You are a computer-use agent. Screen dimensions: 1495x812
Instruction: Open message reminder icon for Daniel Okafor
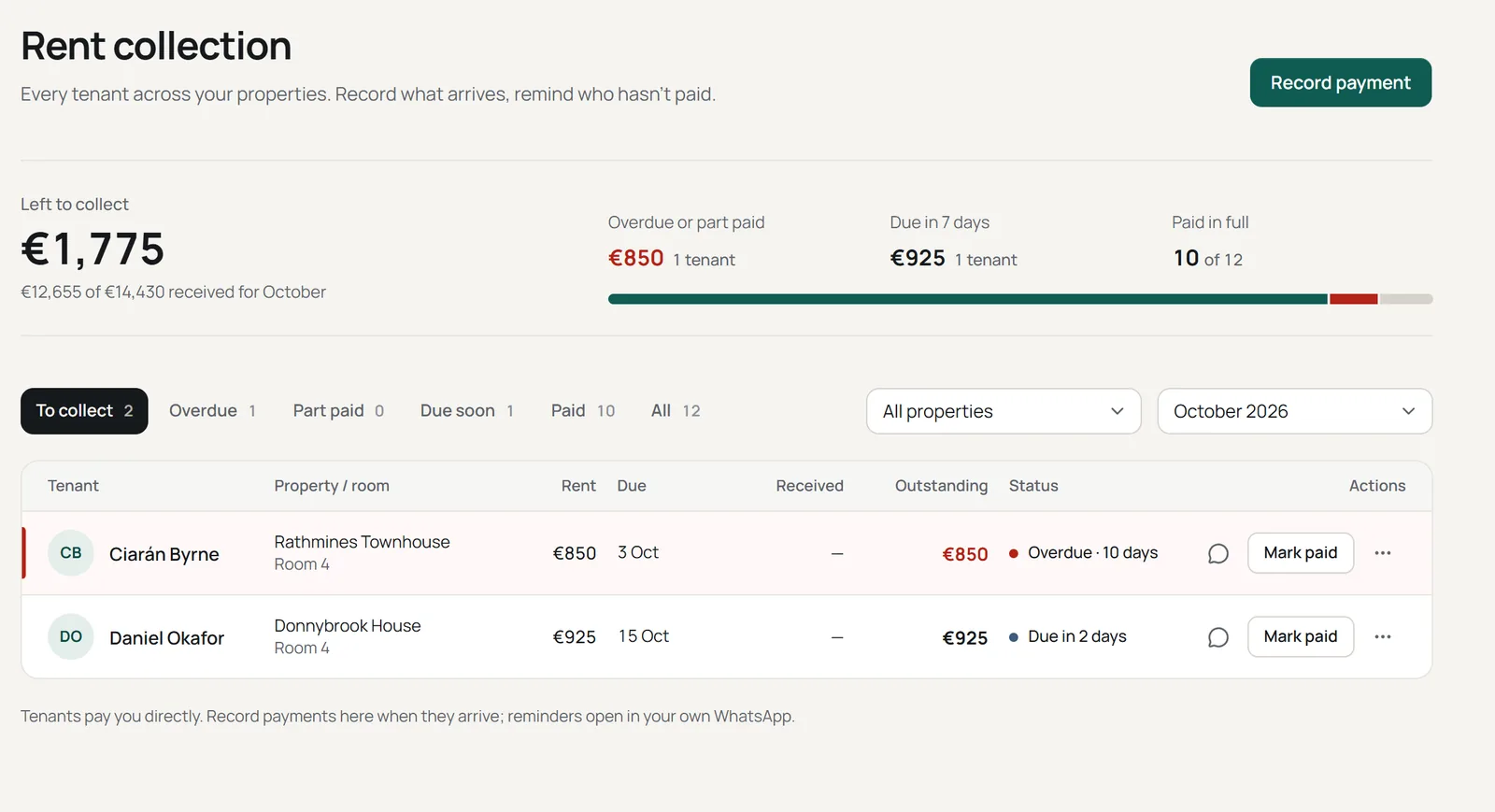click(1217, 637)
